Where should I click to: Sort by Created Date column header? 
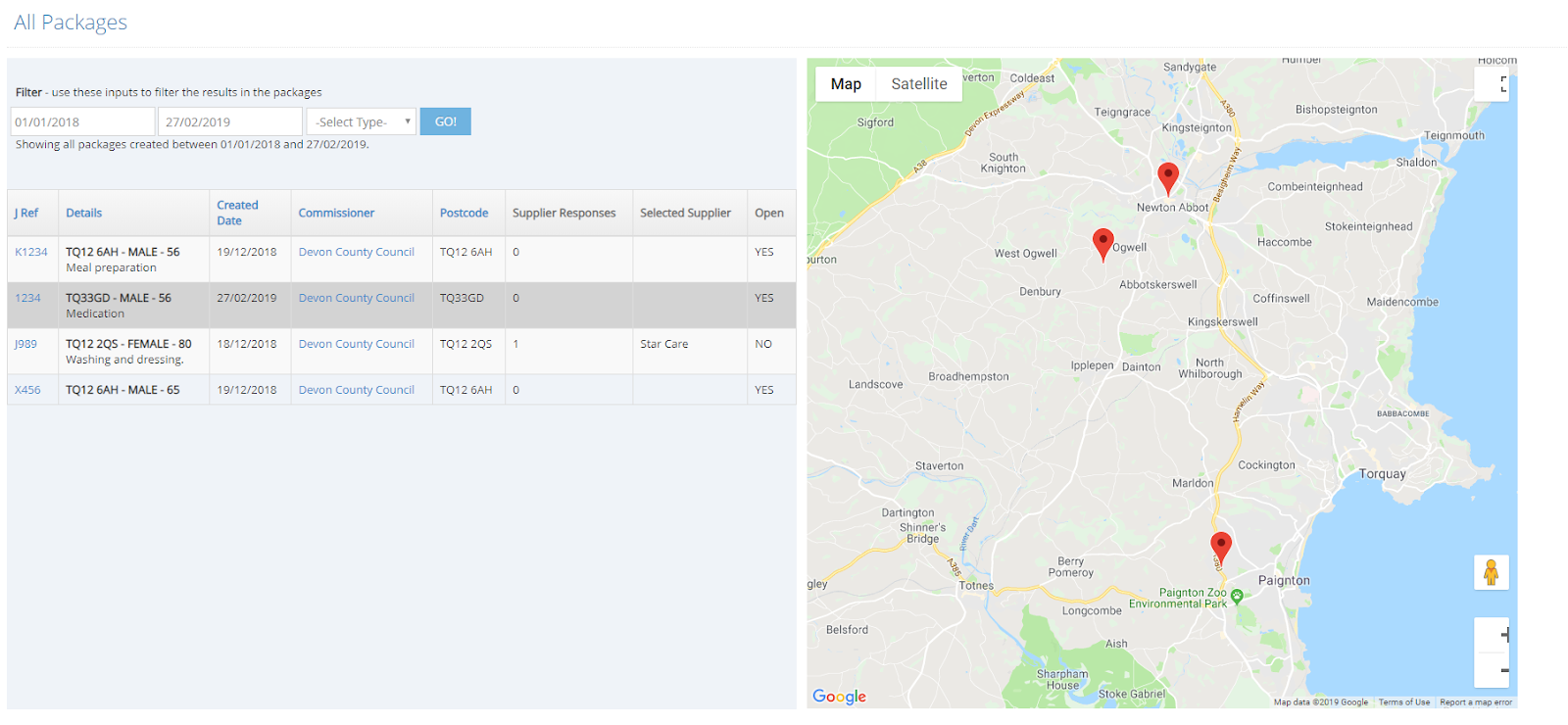pos(237,213)
